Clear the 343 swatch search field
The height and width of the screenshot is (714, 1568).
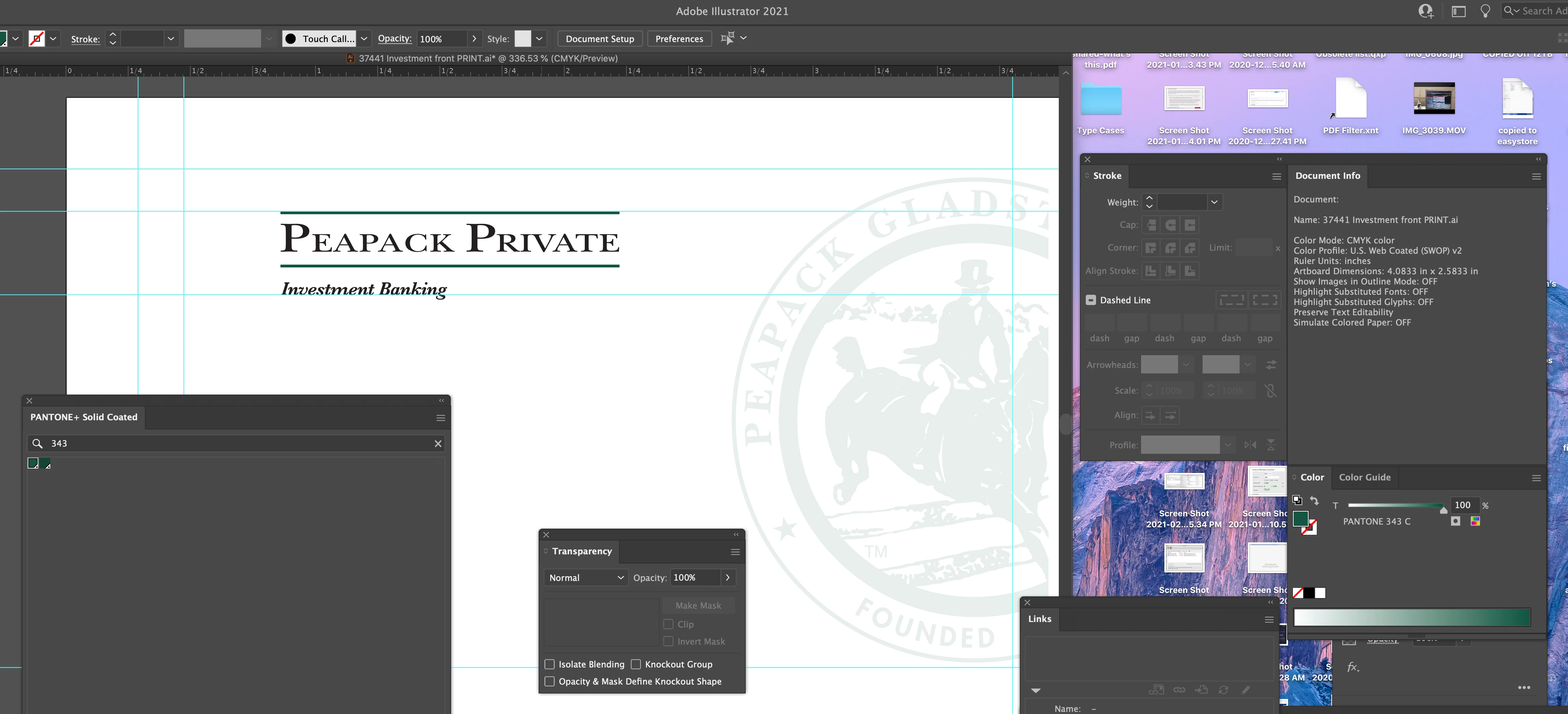pyautogui.click(x=438, y=444)
